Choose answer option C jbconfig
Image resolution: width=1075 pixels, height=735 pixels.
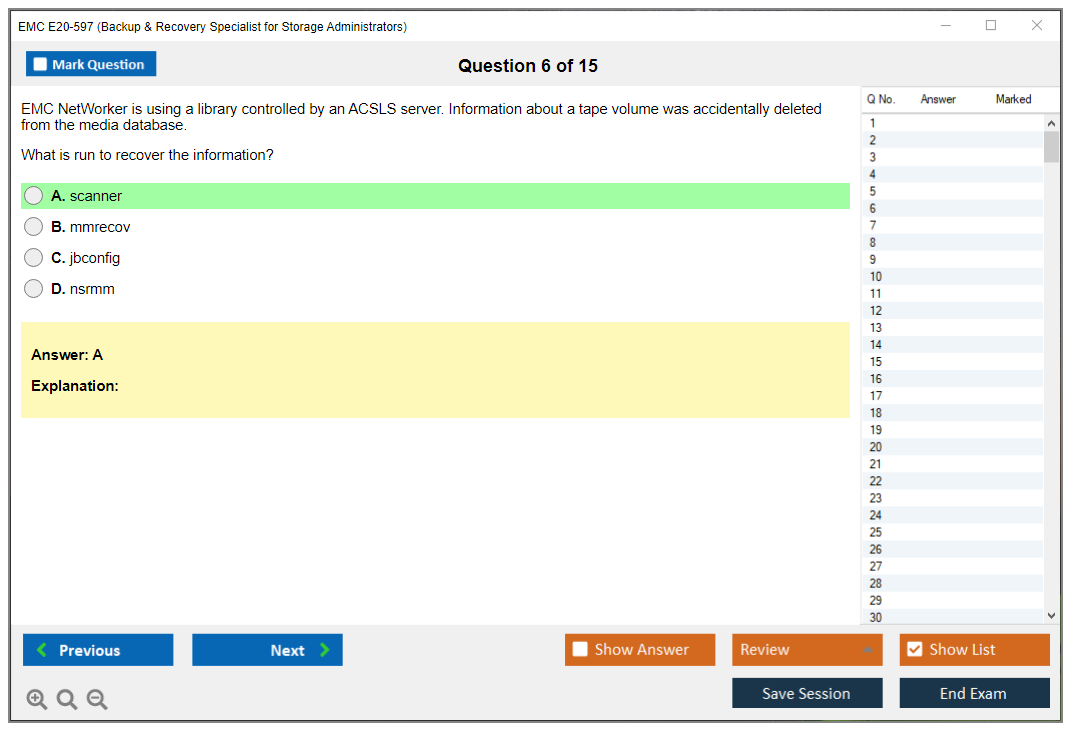pyautogui.click(x=34, y=258)
